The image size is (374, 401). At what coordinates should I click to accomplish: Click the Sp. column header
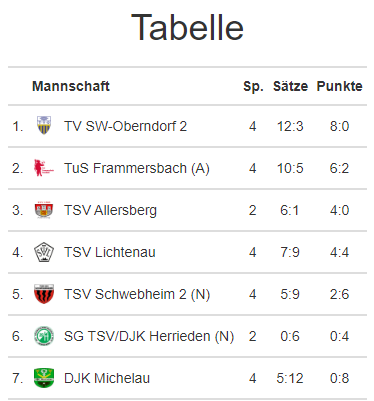point(253,87)
